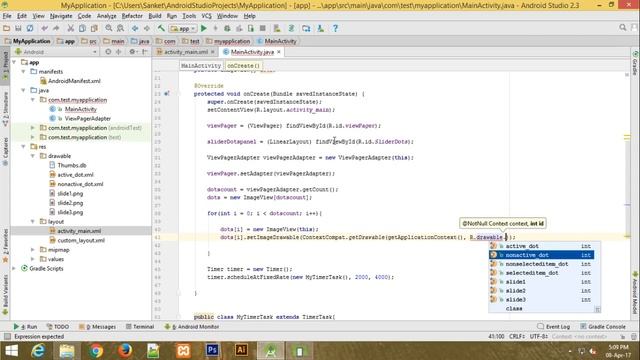640x360 pixels.
Task: Click the Search Everywhere magnifier icon
Action: pos(622,27)
